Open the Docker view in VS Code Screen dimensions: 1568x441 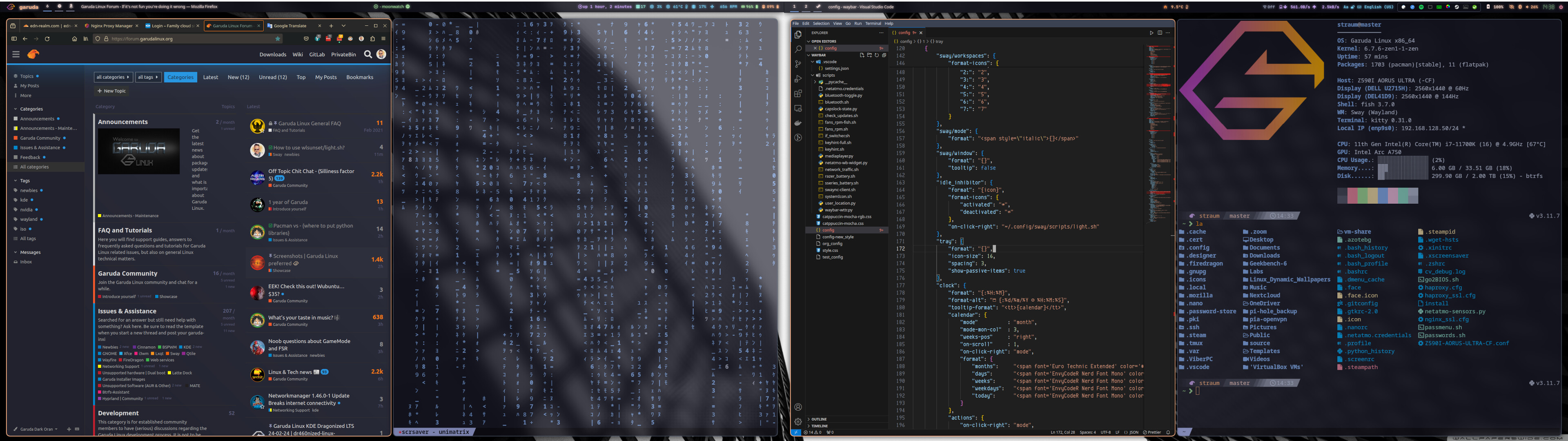(798, 123)
